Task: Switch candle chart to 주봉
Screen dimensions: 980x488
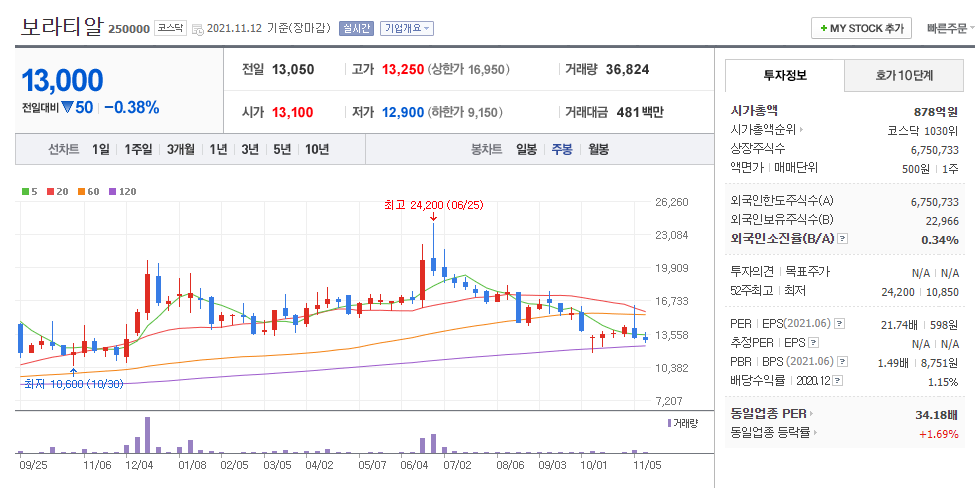Action: [561, 149]
